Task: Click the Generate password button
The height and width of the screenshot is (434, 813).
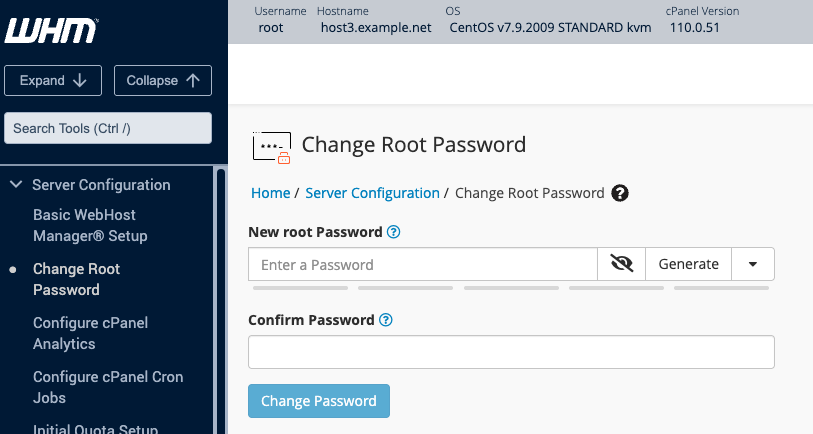Action: click(x=688, y=264)
